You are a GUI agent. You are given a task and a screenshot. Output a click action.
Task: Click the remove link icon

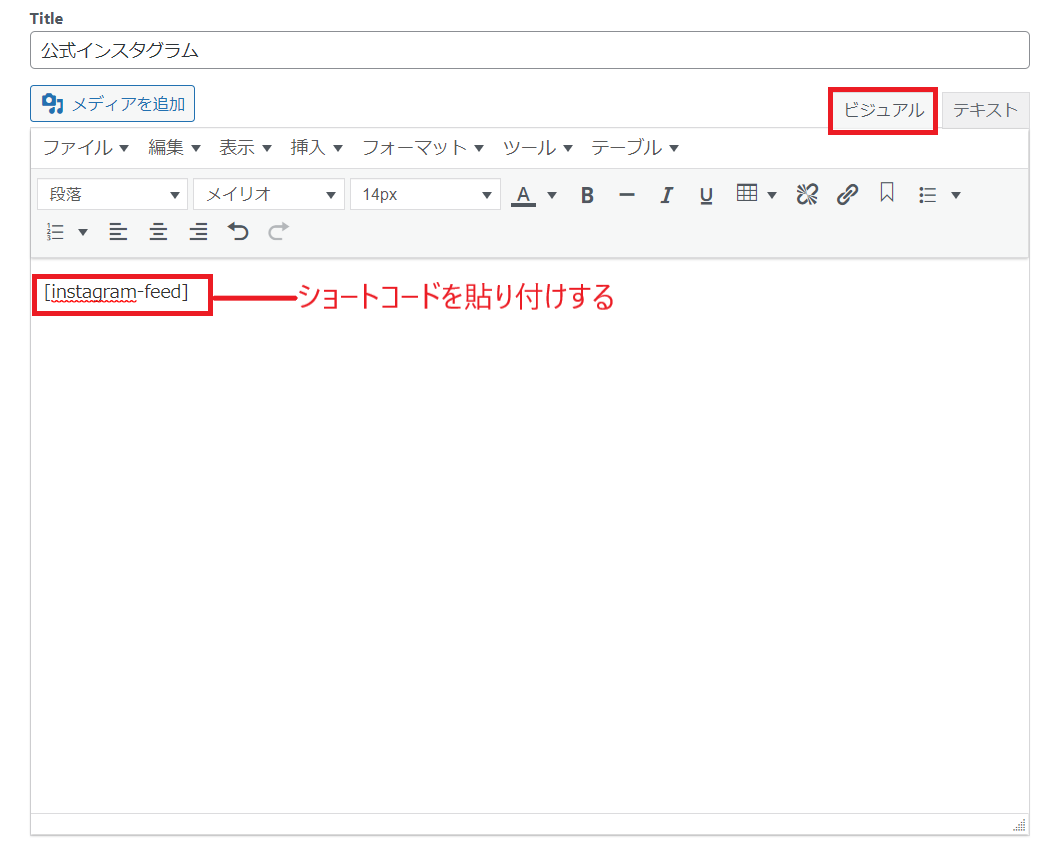pyautogui.click(x=807, y=195)
